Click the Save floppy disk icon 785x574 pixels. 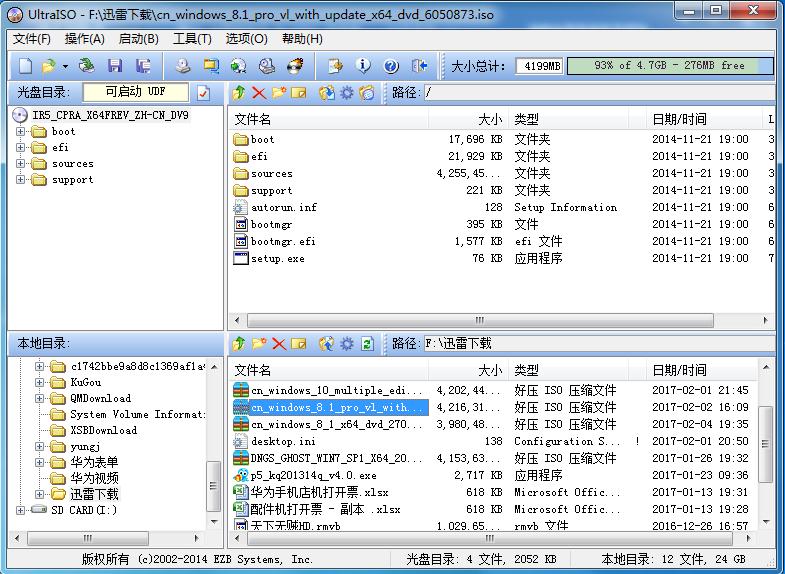click(115, 66)
